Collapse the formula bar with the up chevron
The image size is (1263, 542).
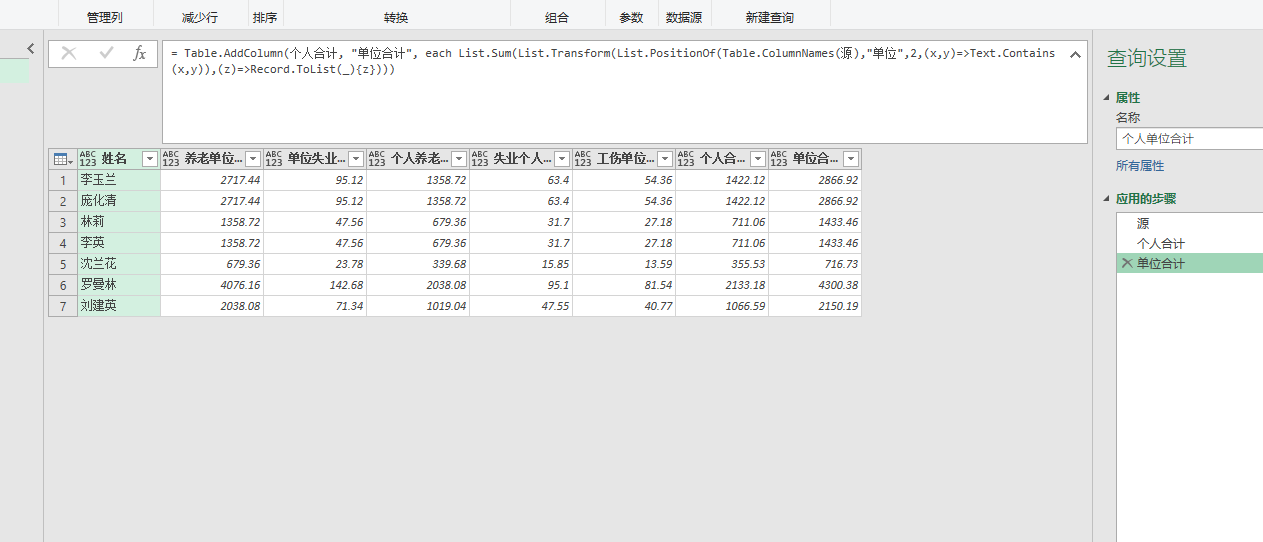pyautogui.click(x=1075, y=55)
